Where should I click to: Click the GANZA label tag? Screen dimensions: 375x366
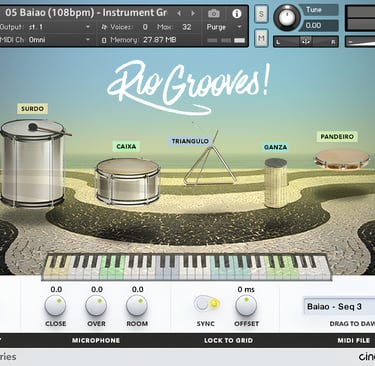point(275,147)
